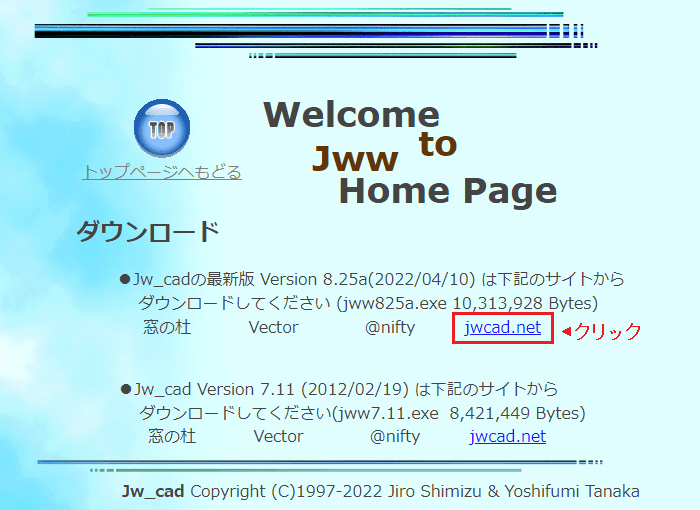The width and height of the screenshot is (700, 510).
Task: Select Vector under Version 7.11
Action: [279, 436]
